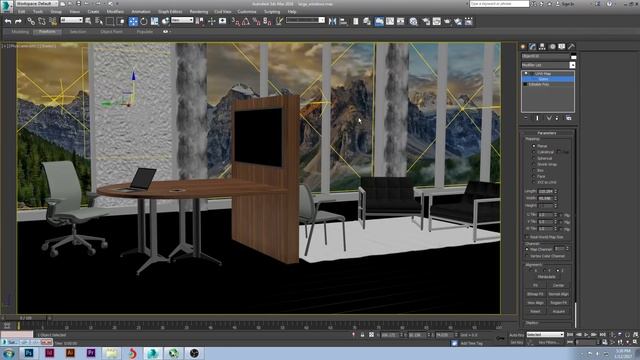This screenshot has width=640, height=360.
Task: Select Face mapping radio button
Action: (x=533, y=176)
